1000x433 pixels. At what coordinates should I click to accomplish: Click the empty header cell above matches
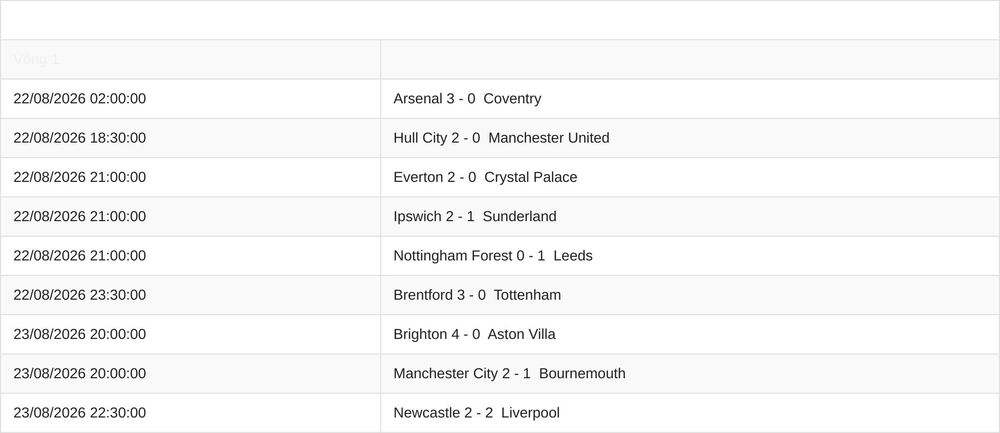(x=690, y=59)
